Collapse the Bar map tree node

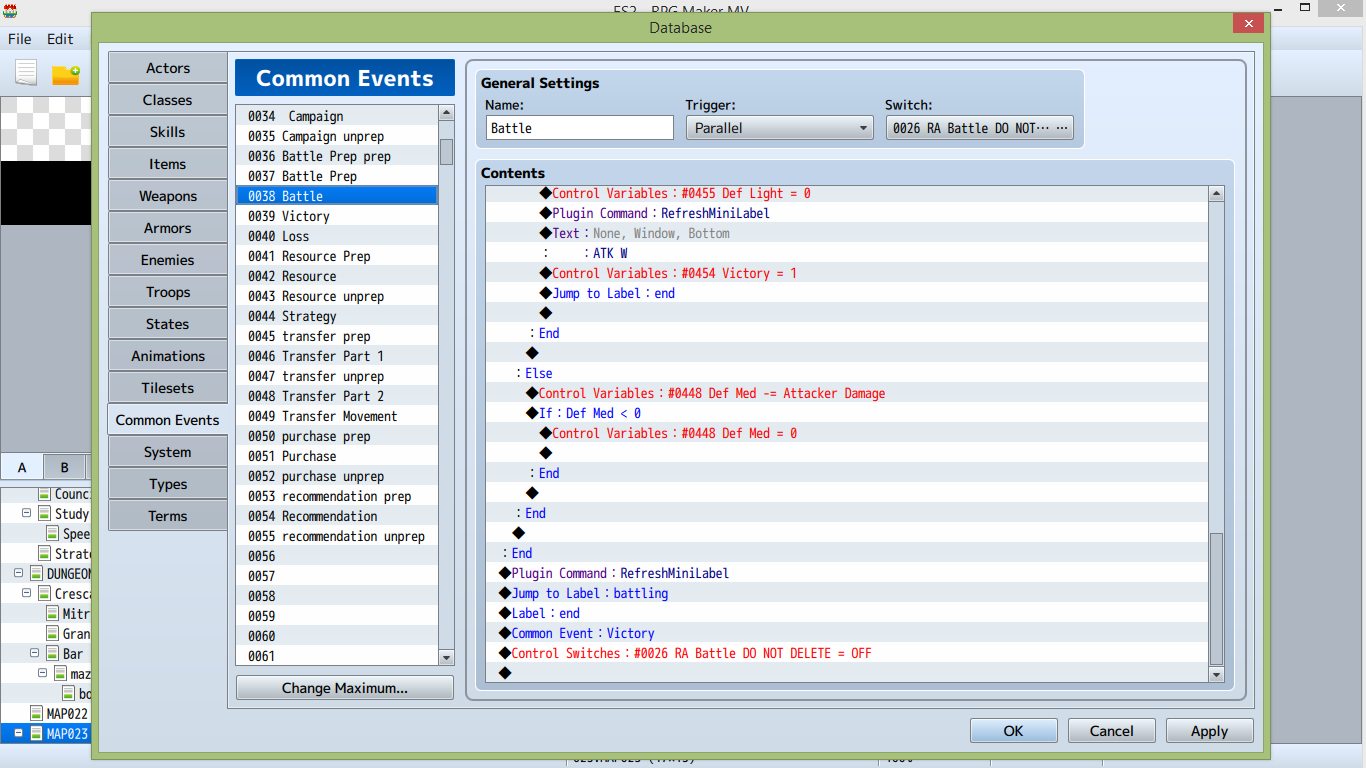(x=35, y=653)
